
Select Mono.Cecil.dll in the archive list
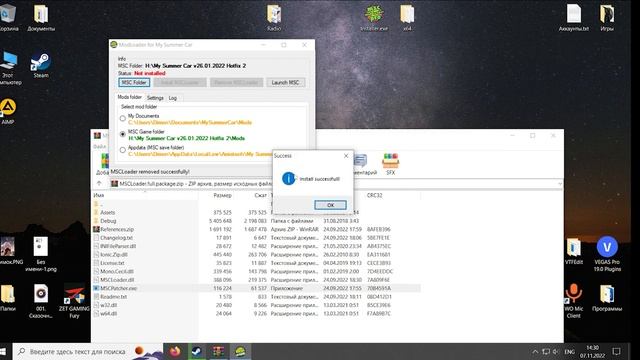(117, 271)
